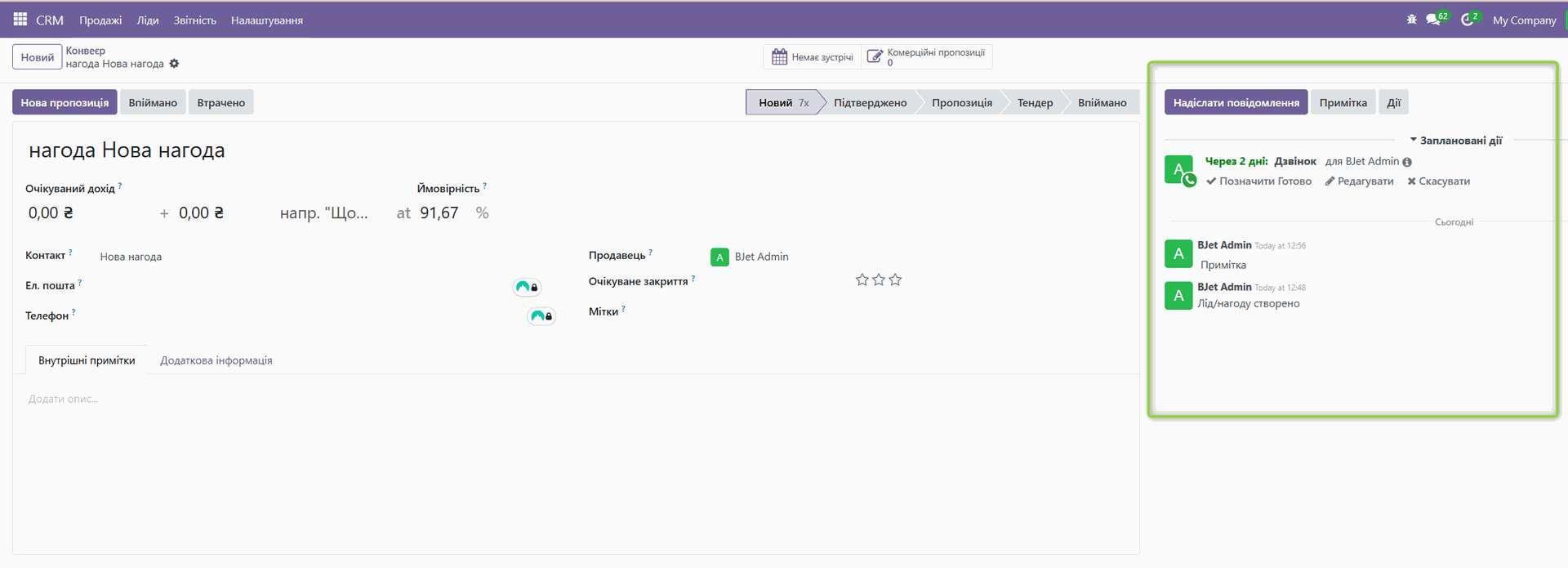
Task: Click the gear icon next to record name
Action: (x=174, y=64)
